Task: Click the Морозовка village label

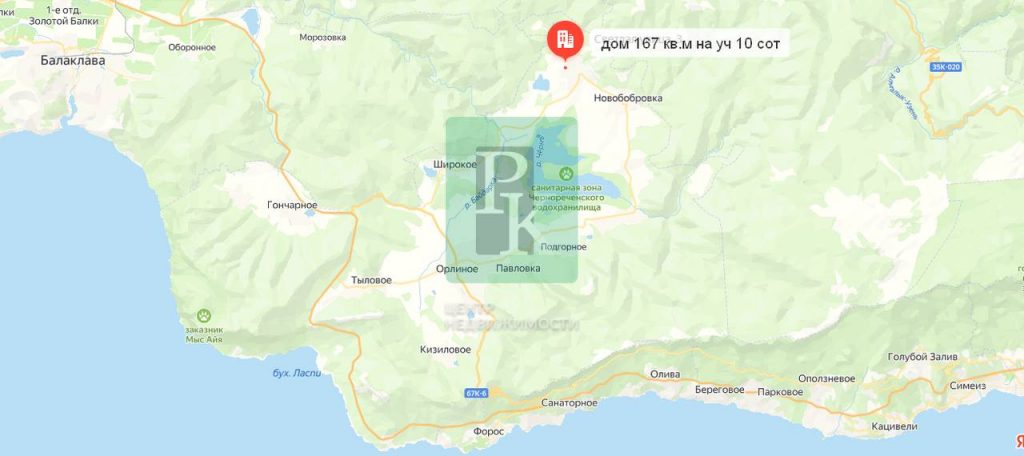Action: (x=323, y=37)
